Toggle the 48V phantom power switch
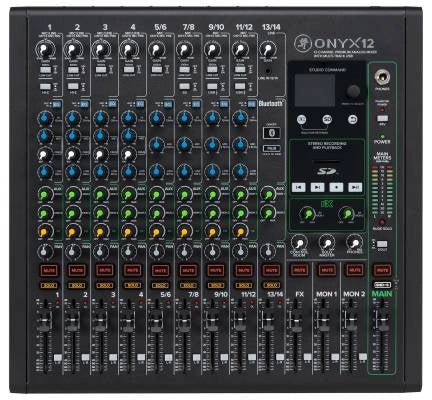Image resolution: width=432 pixels, height=400 pixels. [382, 118]
